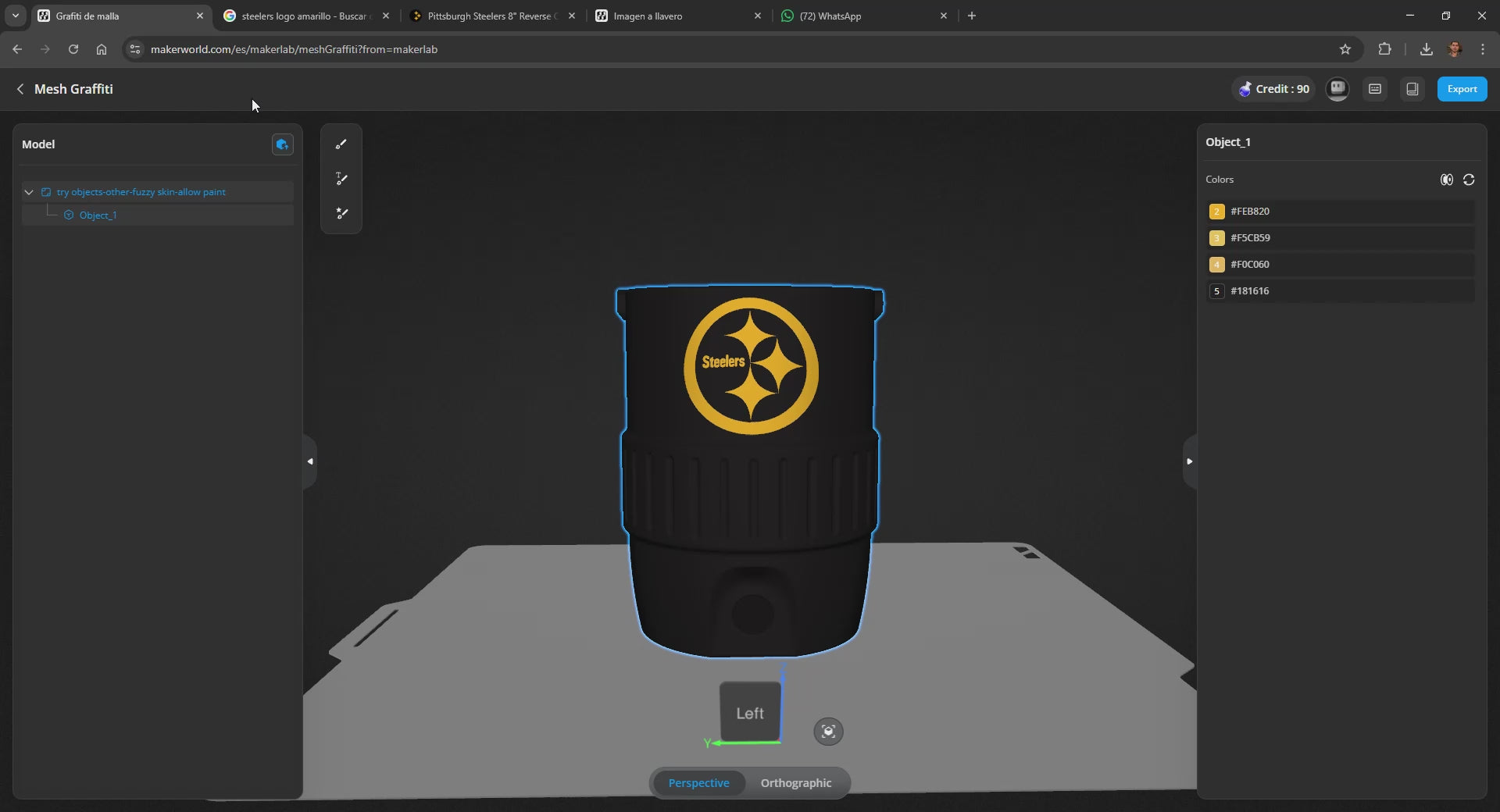
Task: Switch to the Pittsburgh Steelers 8" Reverse tab
Action: 493,16
